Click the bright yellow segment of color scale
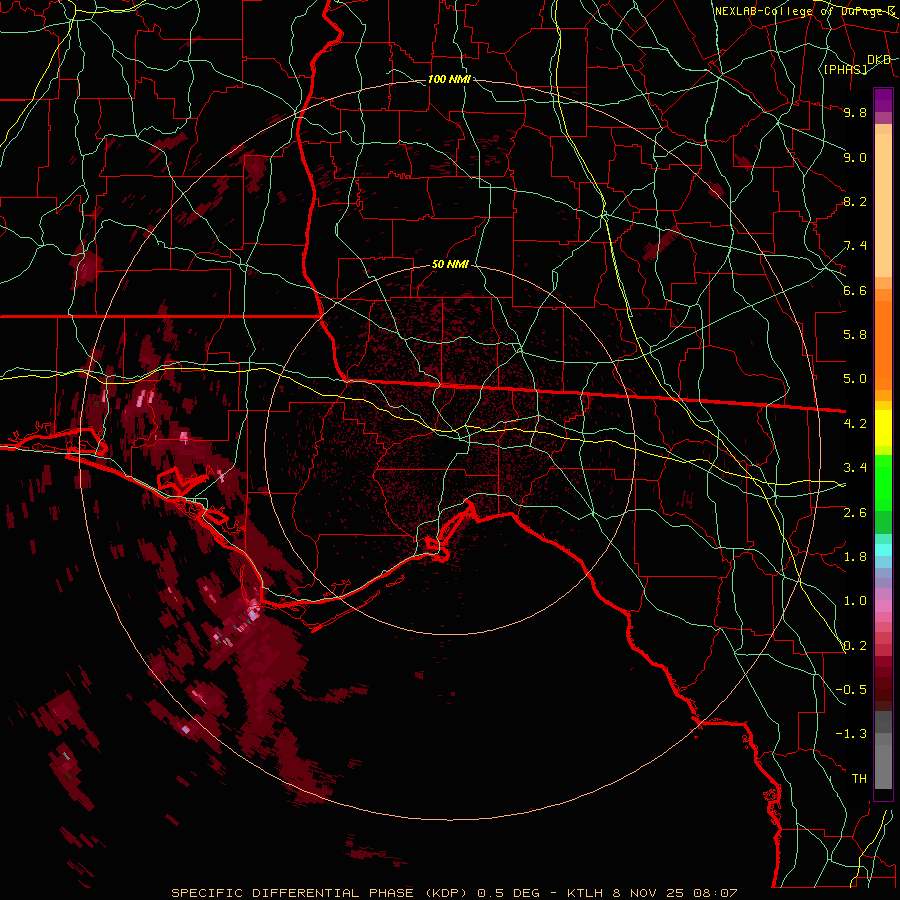Viewport: 900px width, 900px height. [883, 428]
